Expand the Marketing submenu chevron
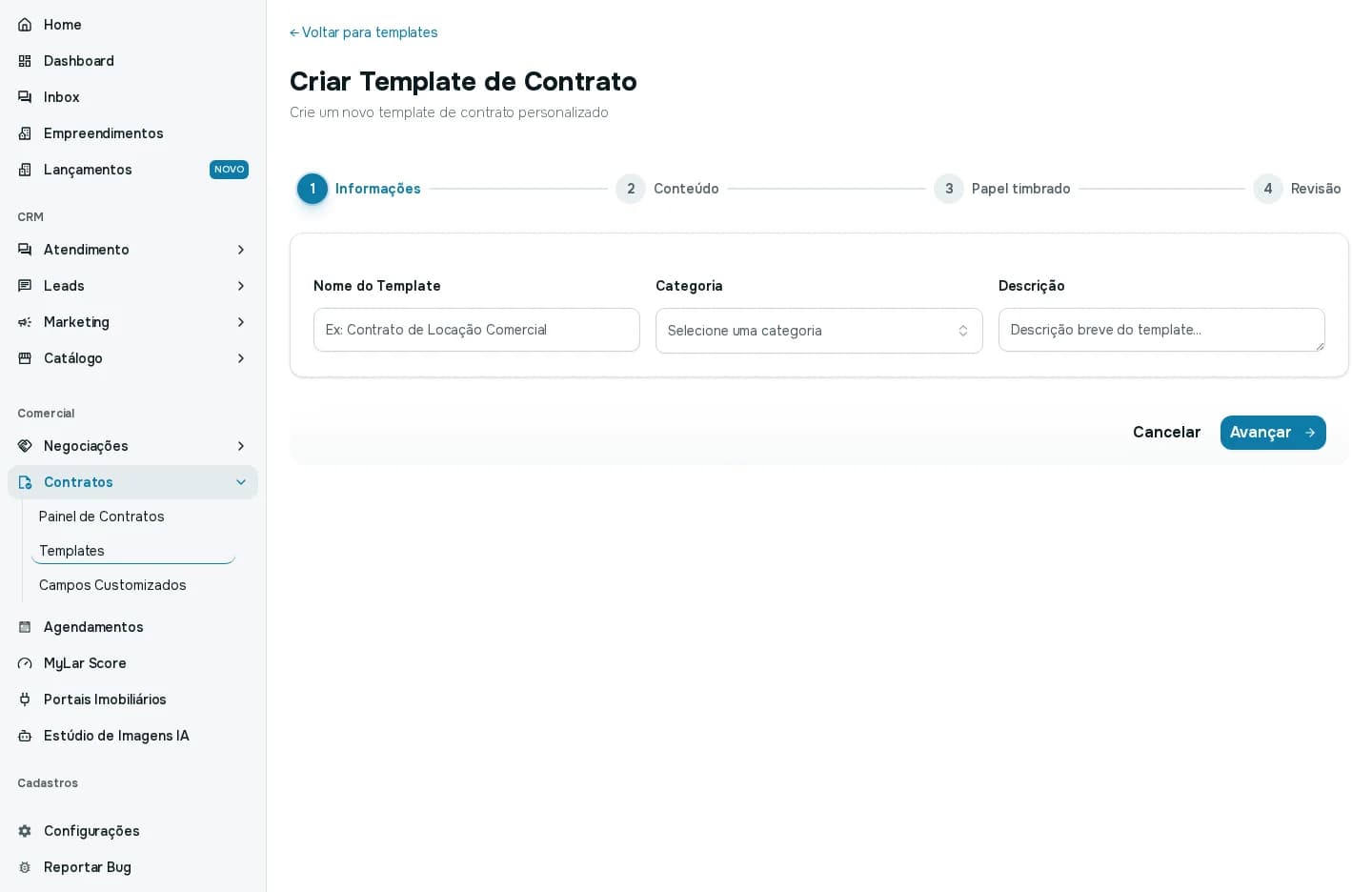The image size is (1372, 892). pyautogui.click(x=241, y=322)
